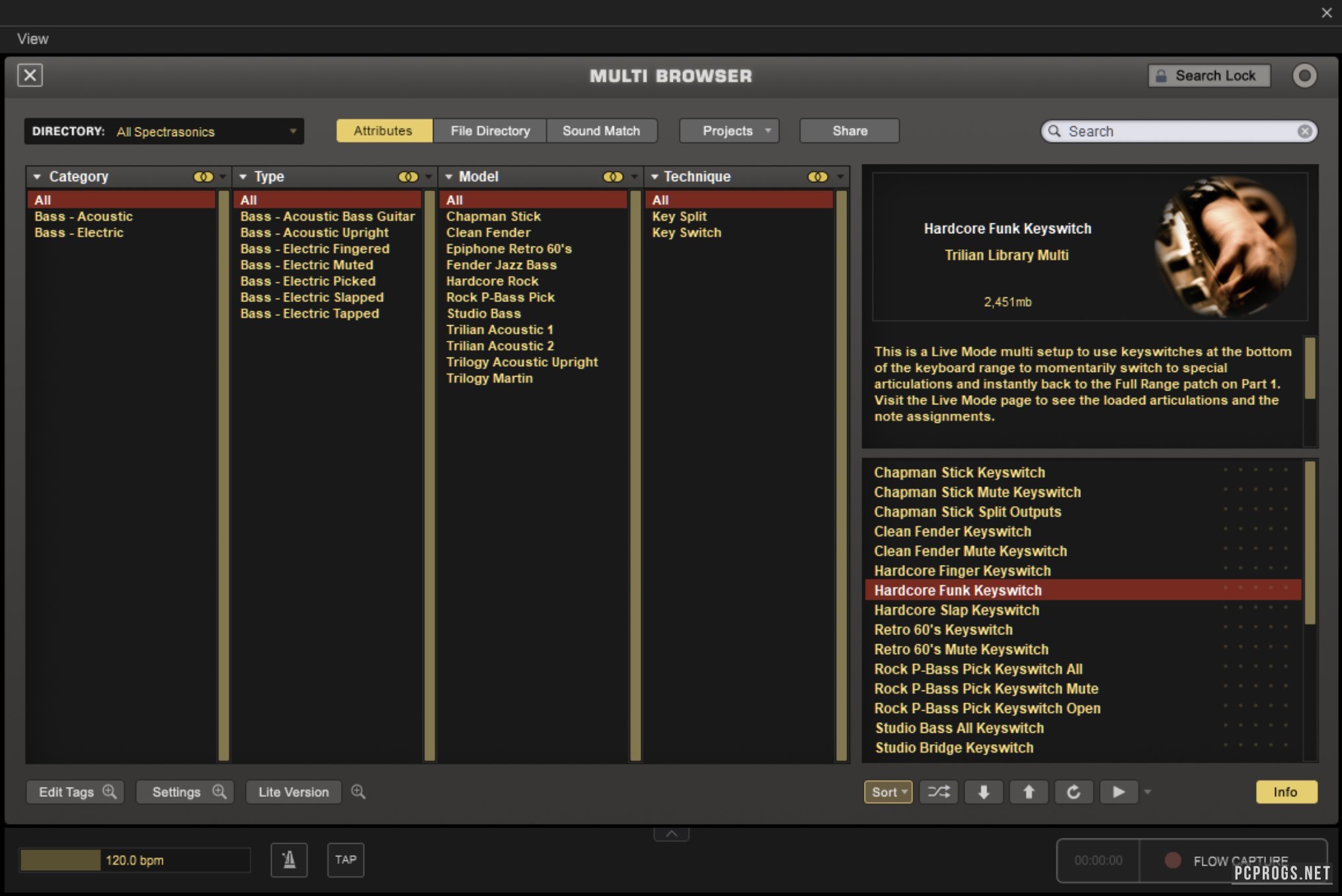Open the Technique column right-side arrow menu
This screenshot has height=896, width=1342.
(x=840, y=177)
